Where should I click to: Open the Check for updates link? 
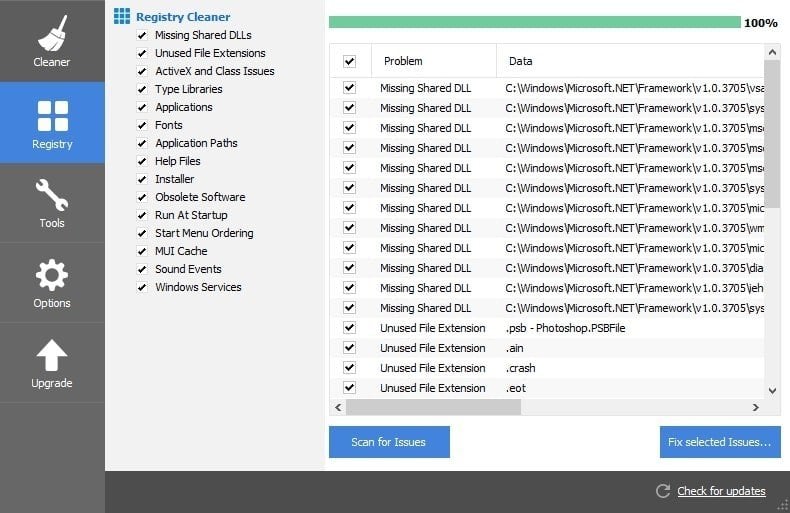[721, 491]
